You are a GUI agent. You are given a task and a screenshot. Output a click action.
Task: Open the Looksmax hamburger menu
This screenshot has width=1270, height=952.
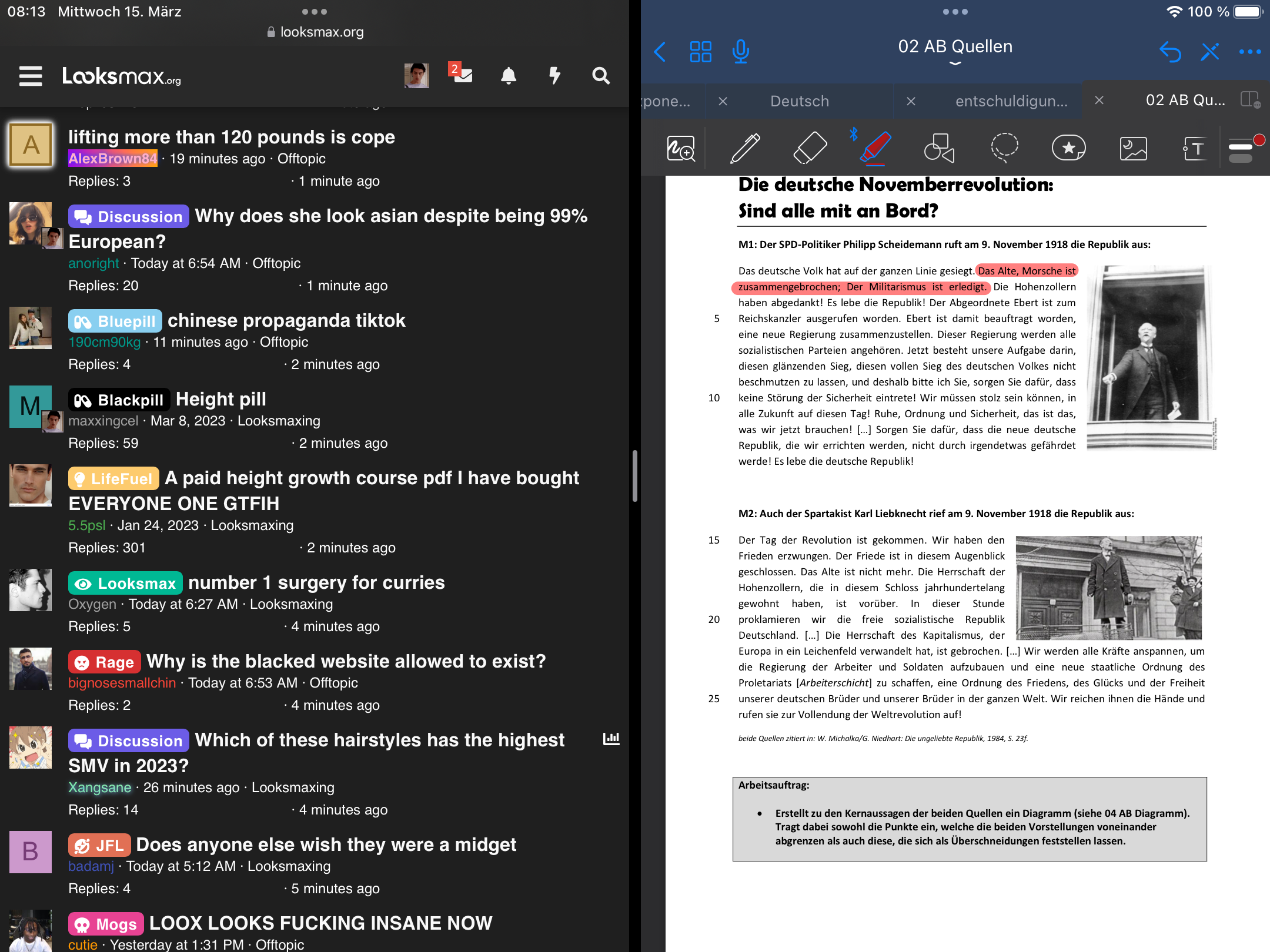[x=31, y=76]
